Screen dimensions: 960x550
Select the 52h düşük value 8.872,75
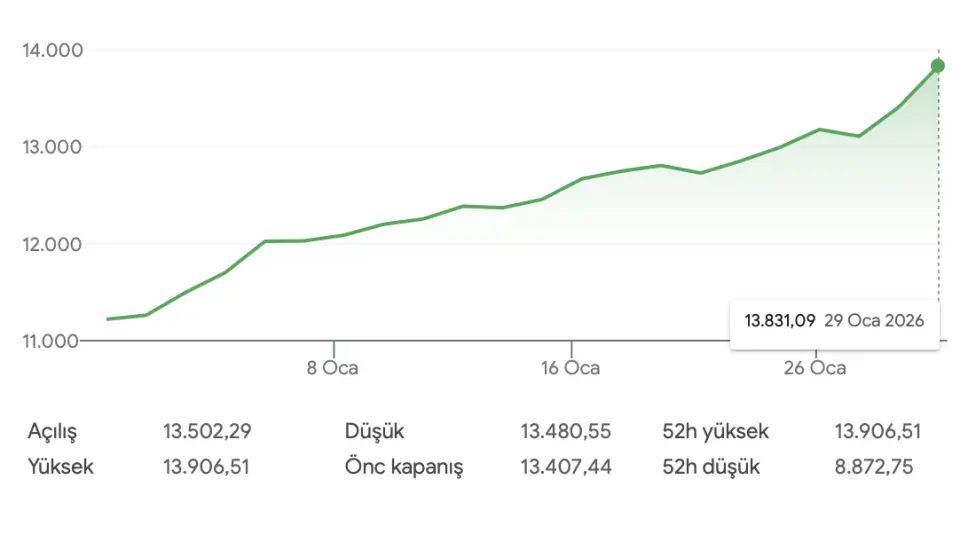point(874,466)
